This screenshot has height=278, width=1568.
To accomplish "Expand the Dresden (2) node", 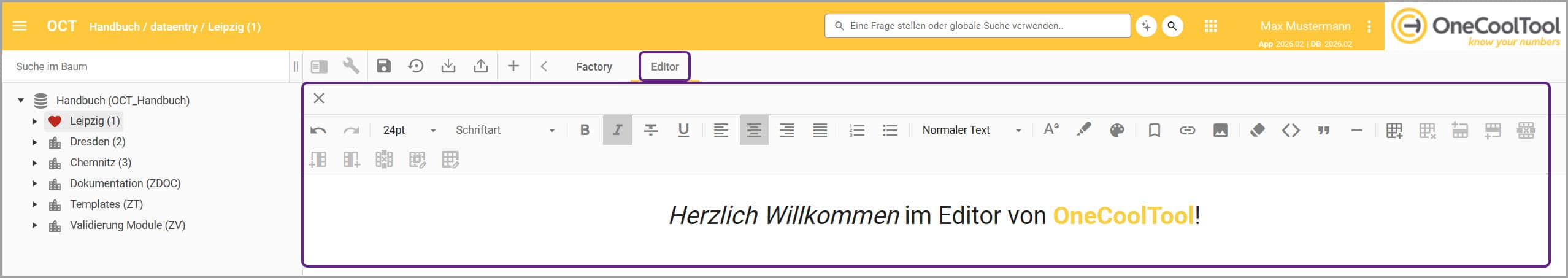I will point(34,142).
